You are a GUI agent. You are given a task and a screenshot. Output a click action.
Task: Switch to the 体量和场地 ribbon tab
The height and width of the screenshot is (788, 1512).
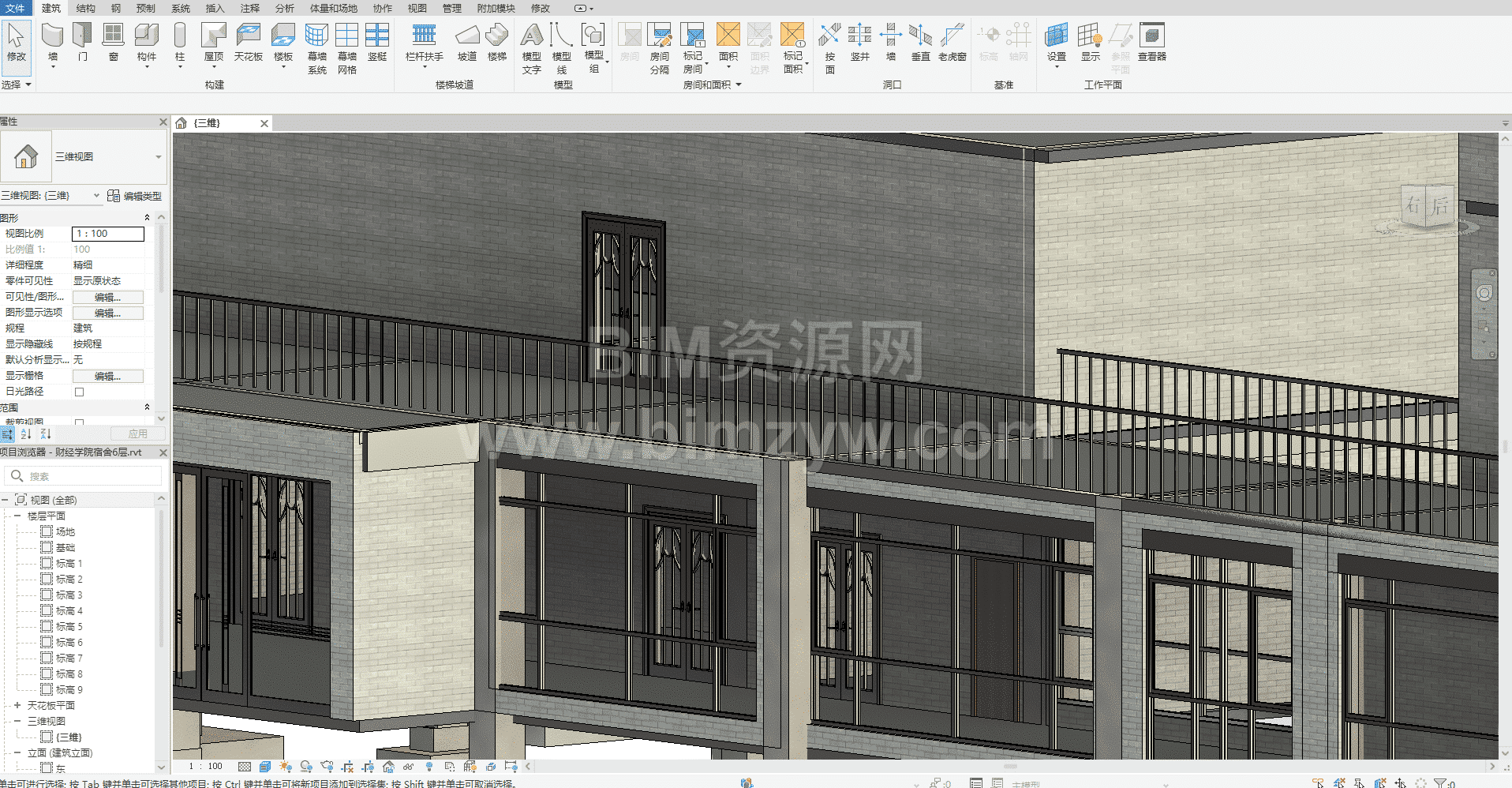[334, 8]
